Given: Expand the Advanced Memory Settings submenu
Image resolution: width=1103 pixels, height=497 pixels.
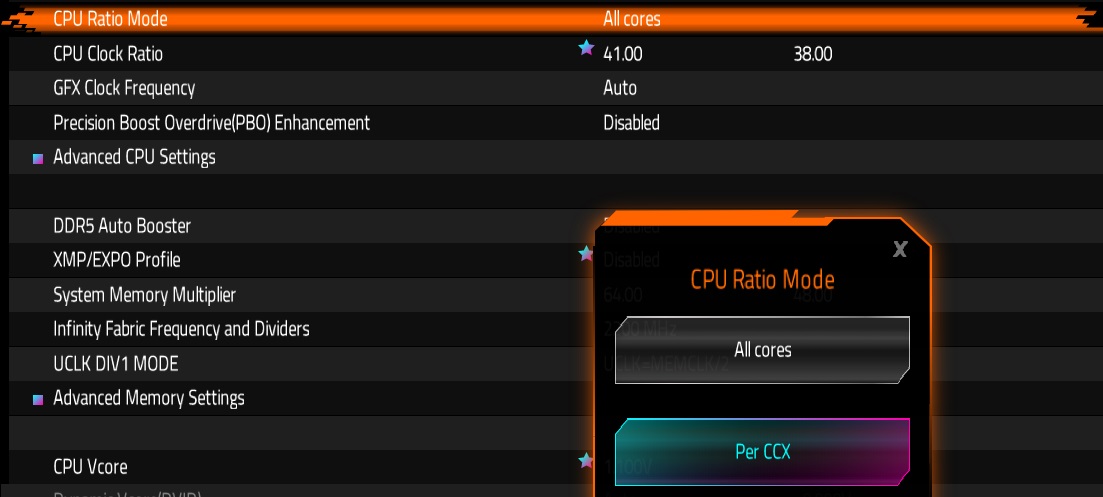Looking at the screenshot, I should pos(148,398).
